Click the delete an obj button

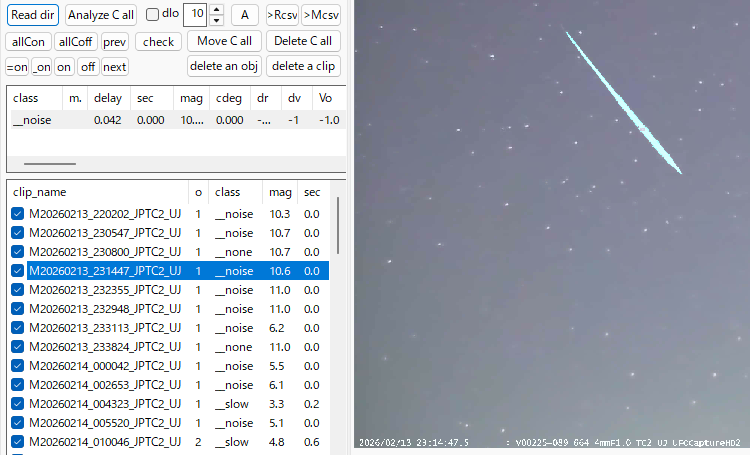(224, 67)
